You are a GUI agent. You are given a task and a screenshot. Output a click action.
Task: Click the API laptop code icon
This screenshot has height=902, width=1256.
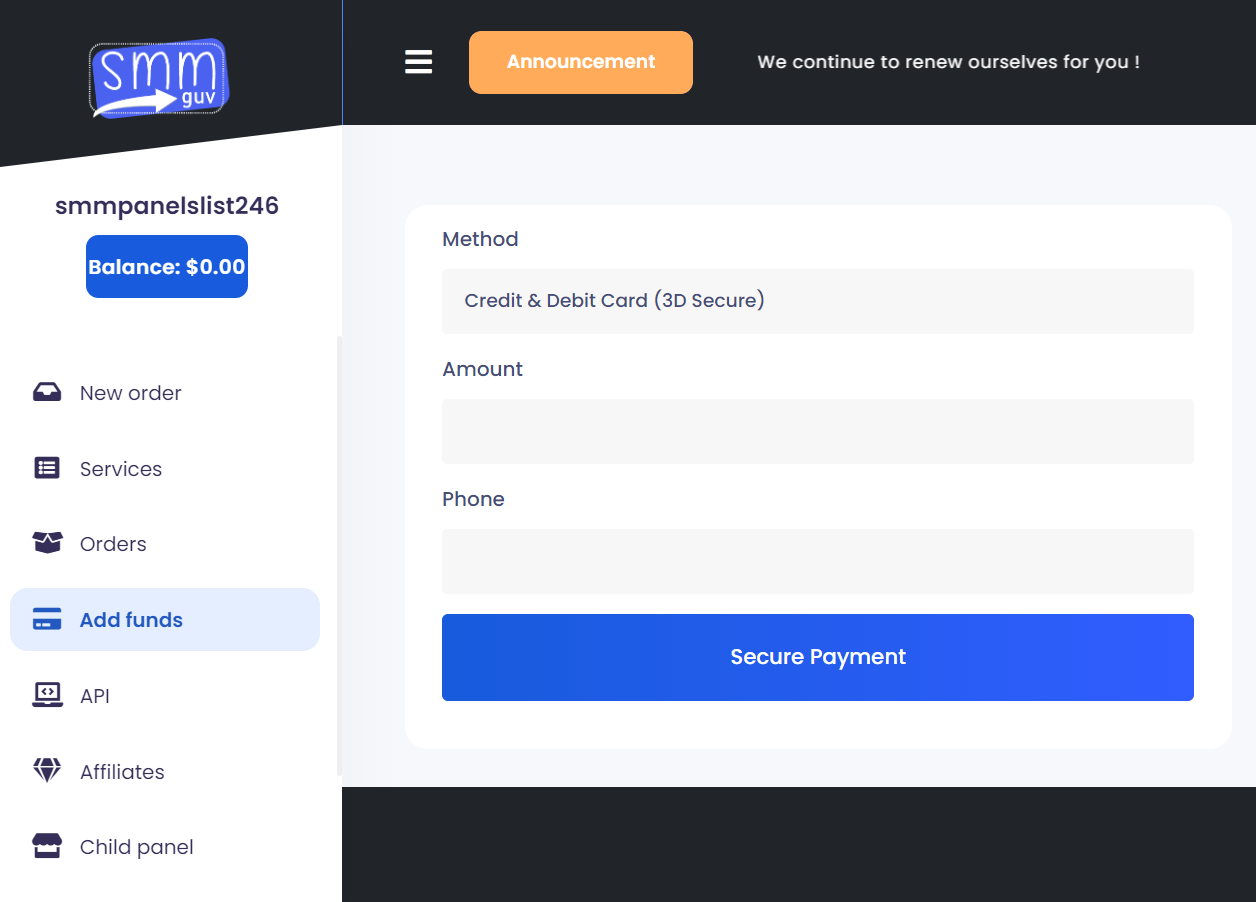pos(47,695)
